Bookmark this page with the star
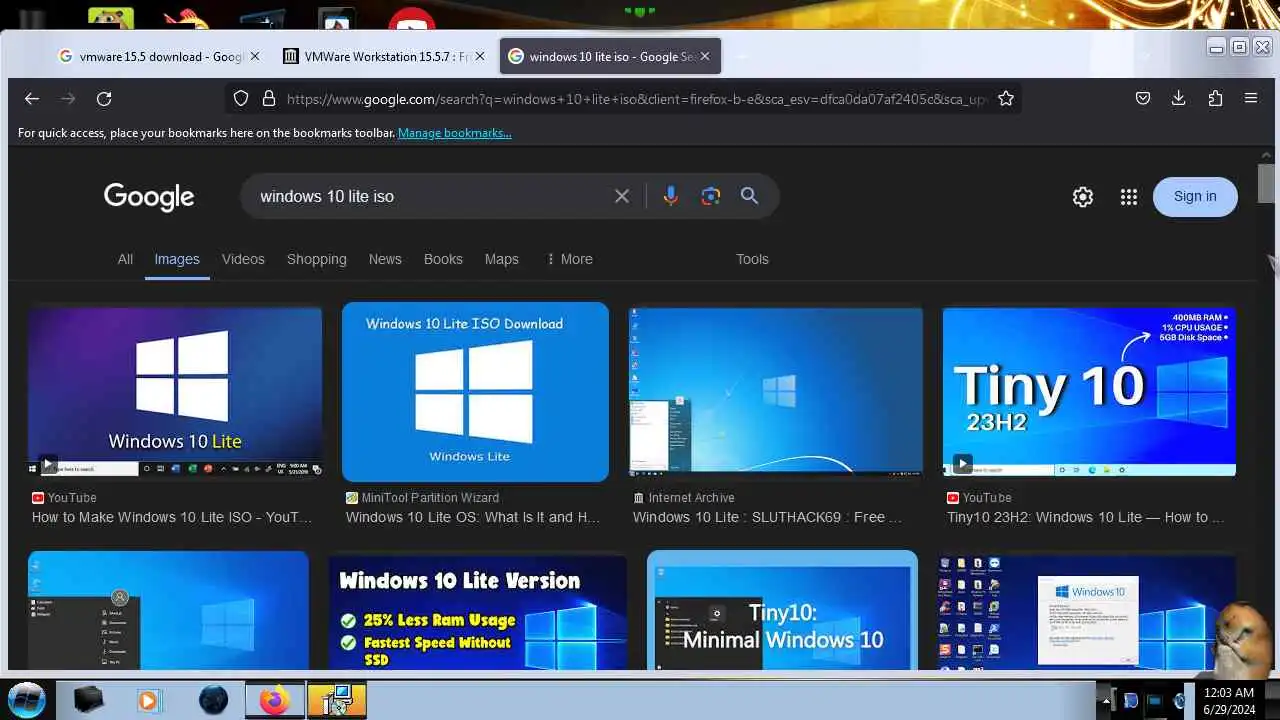Image resolution: width=1280 pixels, height=720 pixels. (1006, 98)
